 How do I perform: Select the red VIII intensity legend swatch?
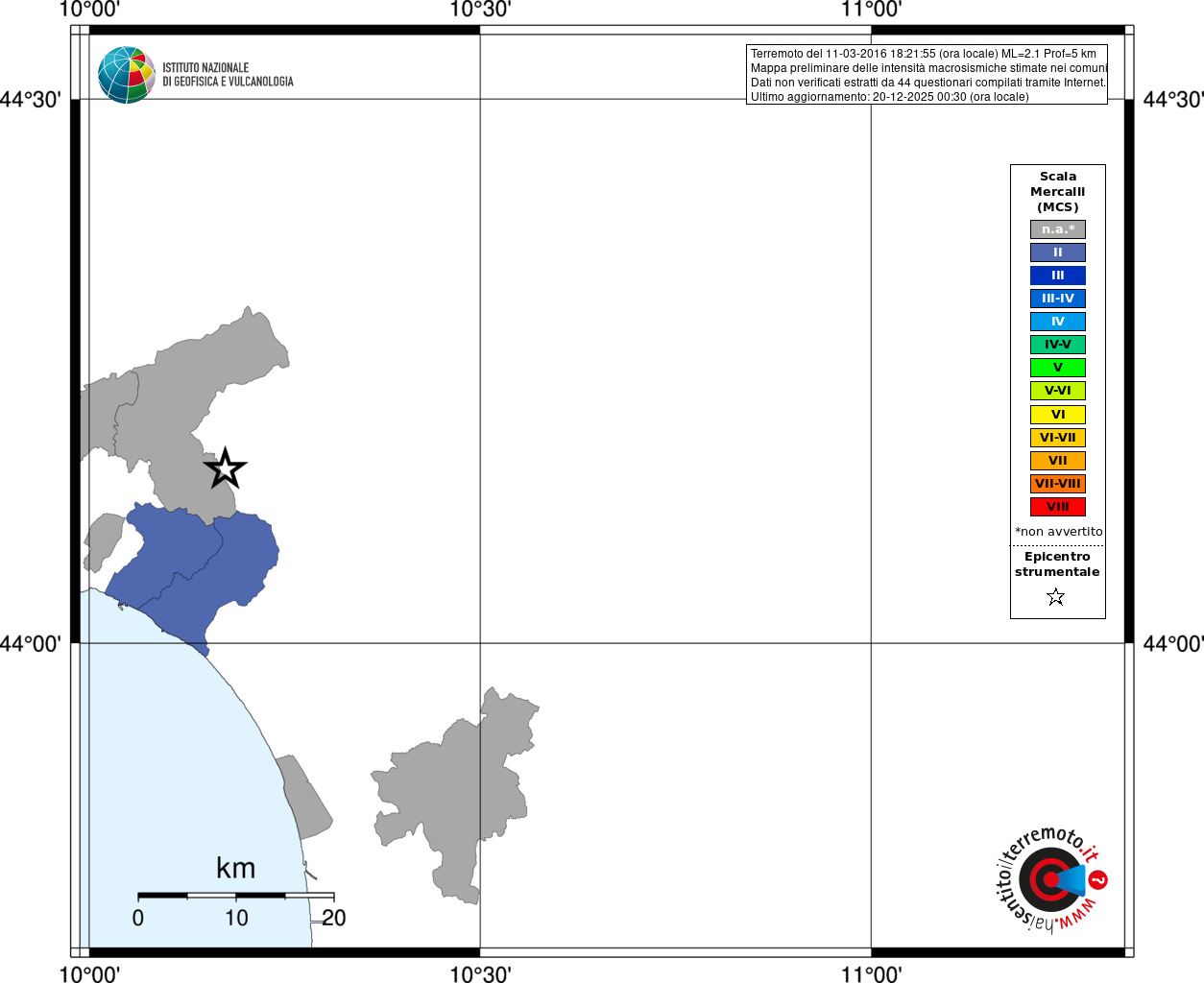click(1058, 507)
